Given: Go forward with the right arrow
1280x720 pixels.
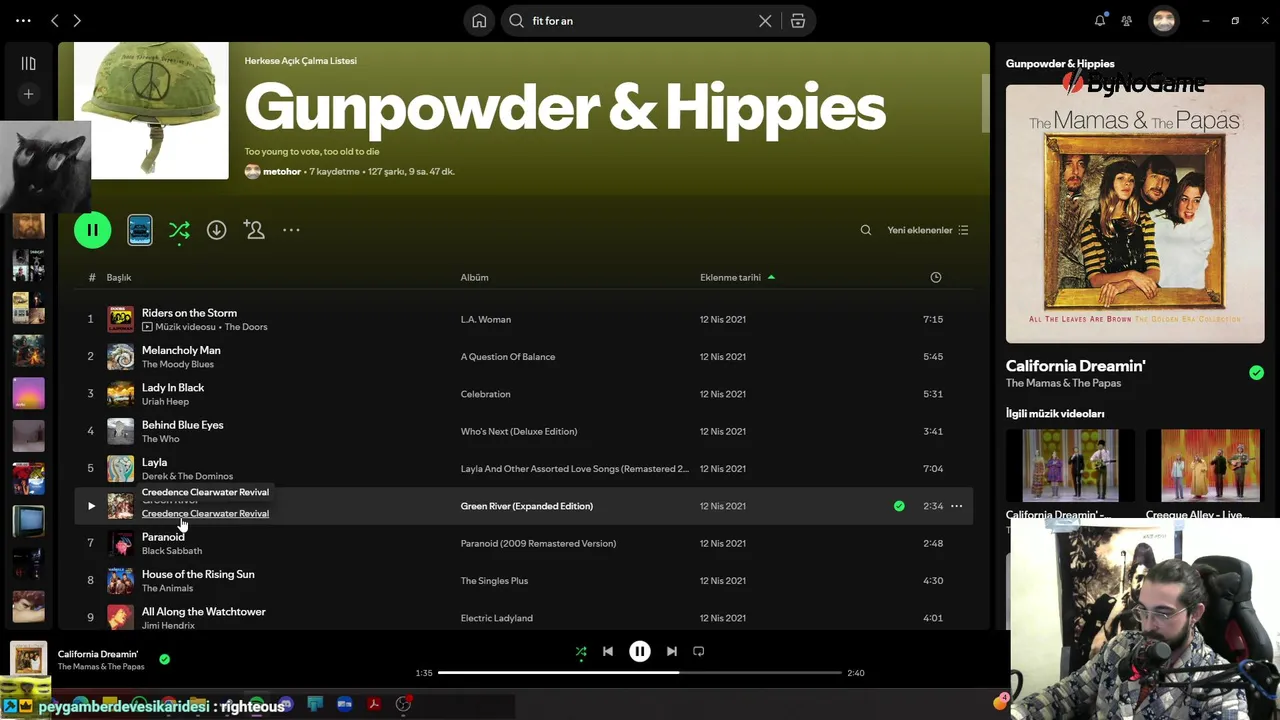Looking at the screenshot, I should pyautogui.click(x=77, y=20).
